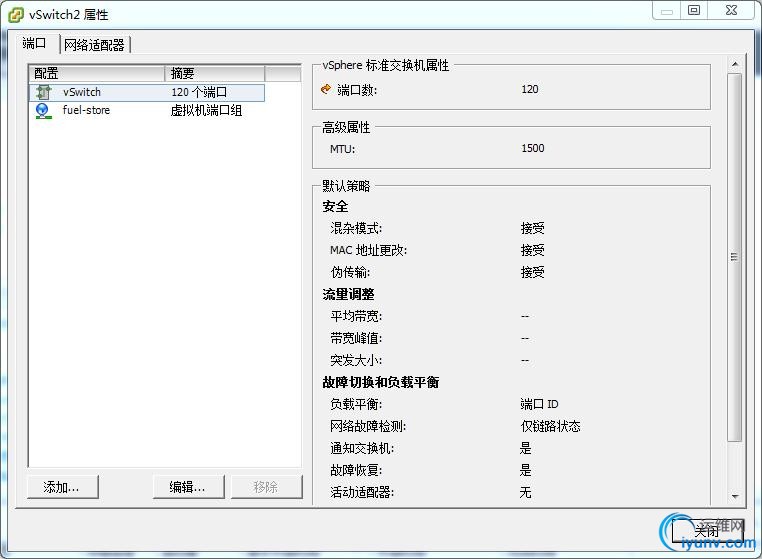The width and height of the screenshot is (762, 559).
Task: Click the port count info icon
Action: pos(326,89)
